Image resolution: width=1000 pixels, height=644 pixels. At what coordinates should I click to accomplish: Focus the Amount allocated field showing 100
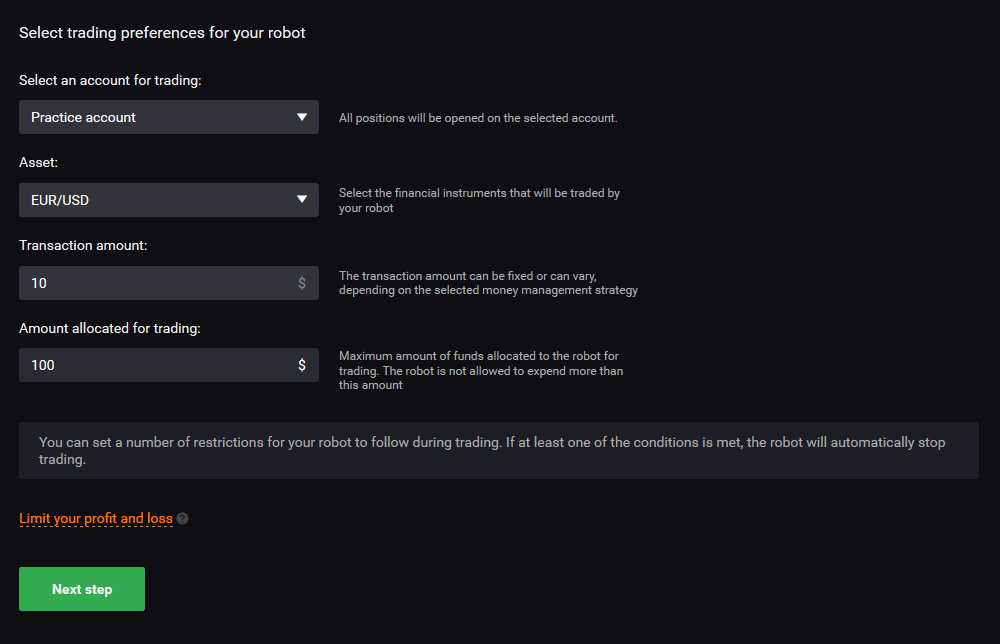168,365
